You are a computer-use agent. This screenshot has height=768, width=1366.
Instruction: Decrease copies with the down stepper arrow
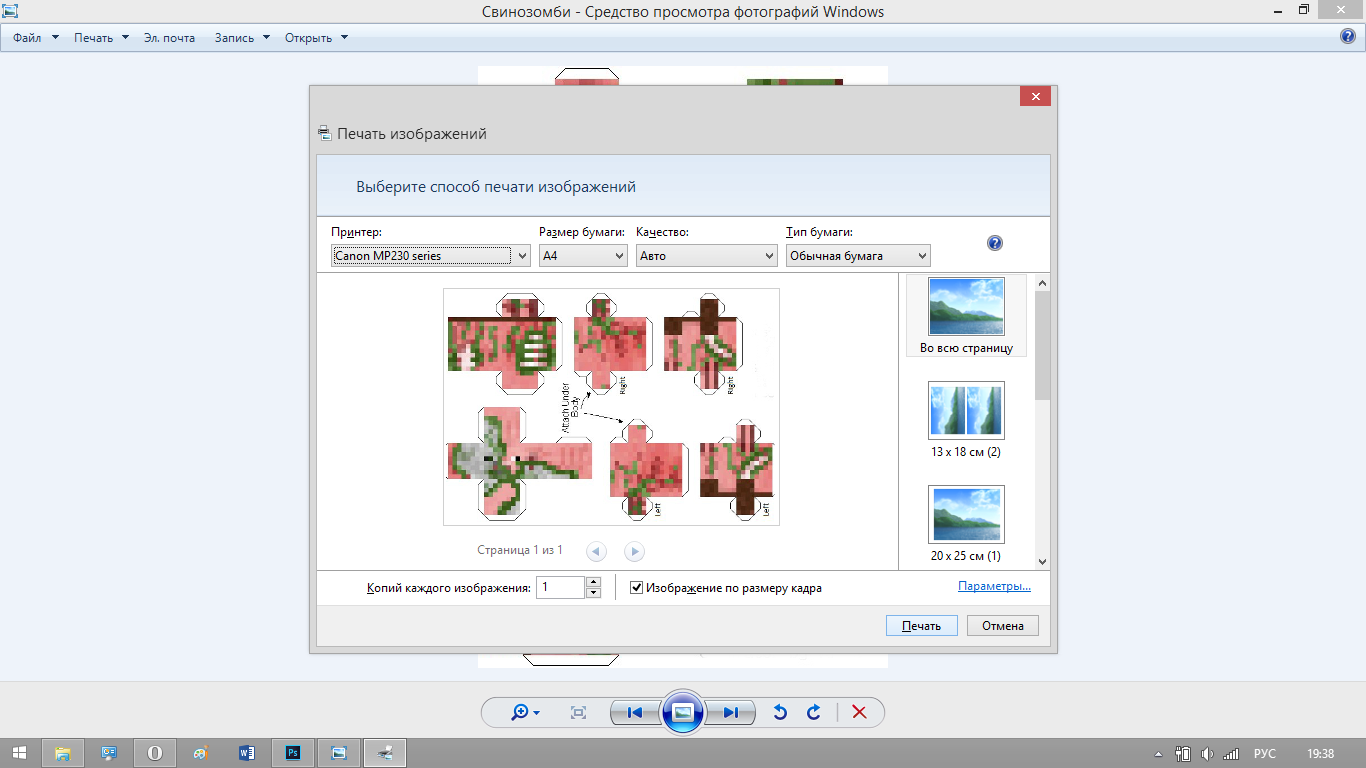click(x=593, y=593)
